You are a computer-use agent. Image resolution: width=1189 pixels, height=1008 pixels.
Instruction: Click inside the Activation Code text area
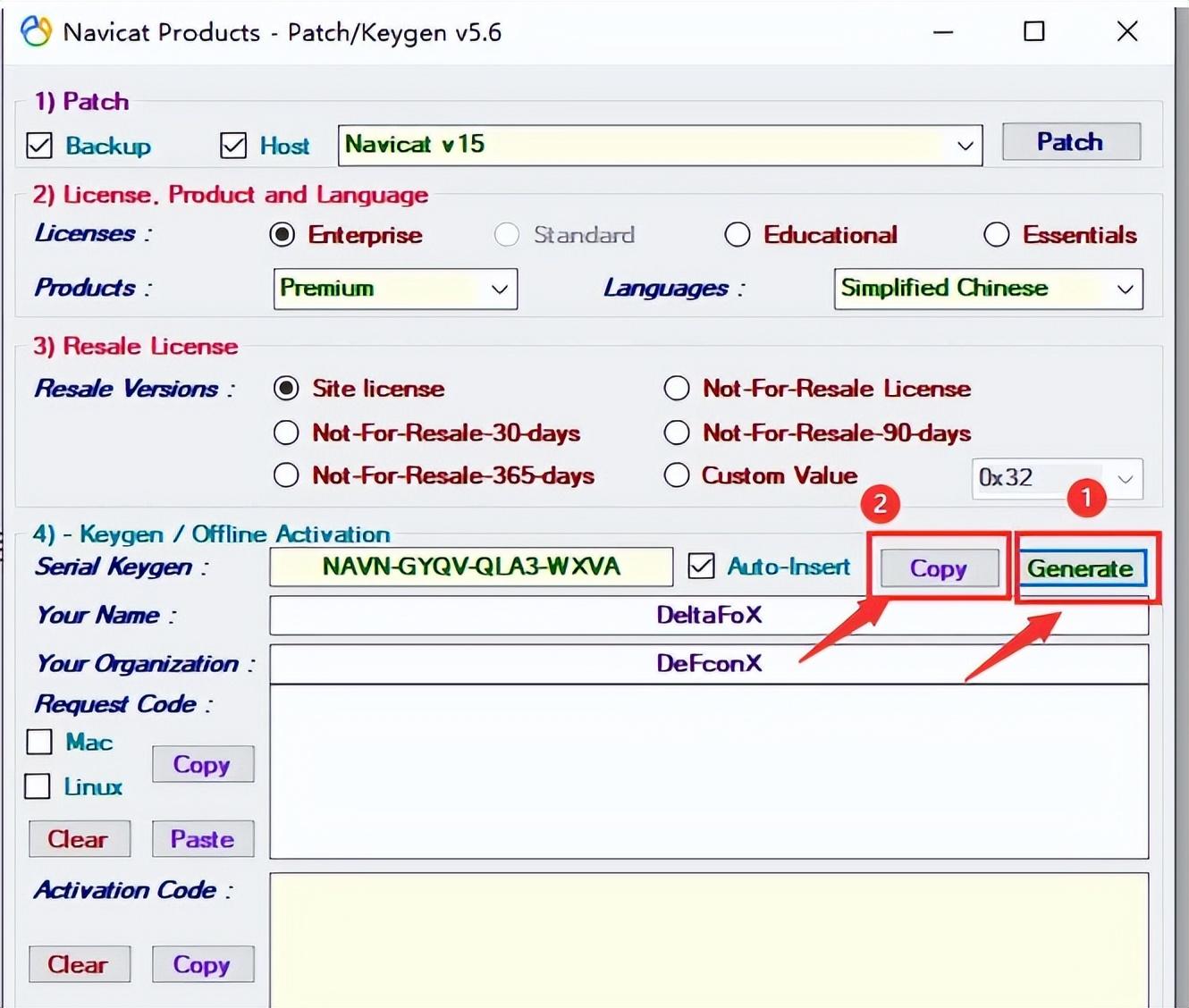point(709,940)
